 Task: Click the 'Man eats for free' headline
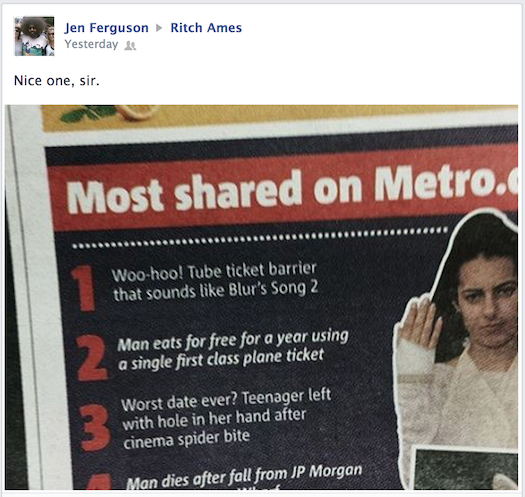pos(233,350)
